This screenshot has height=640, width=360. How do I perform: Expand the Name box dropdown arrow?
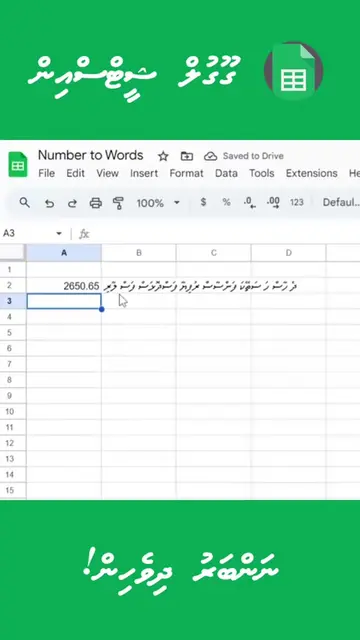pos(59,233)
